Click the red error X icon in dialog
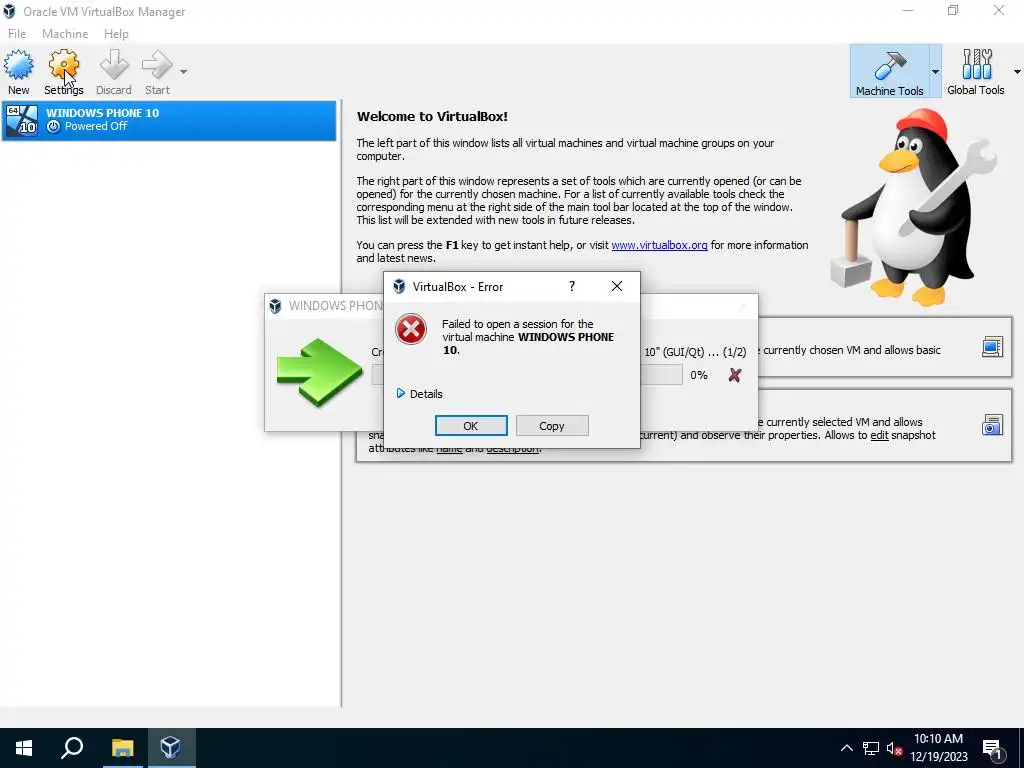Screen dimensions: 1024x768 pyautogui.click(x=411, y=329)
